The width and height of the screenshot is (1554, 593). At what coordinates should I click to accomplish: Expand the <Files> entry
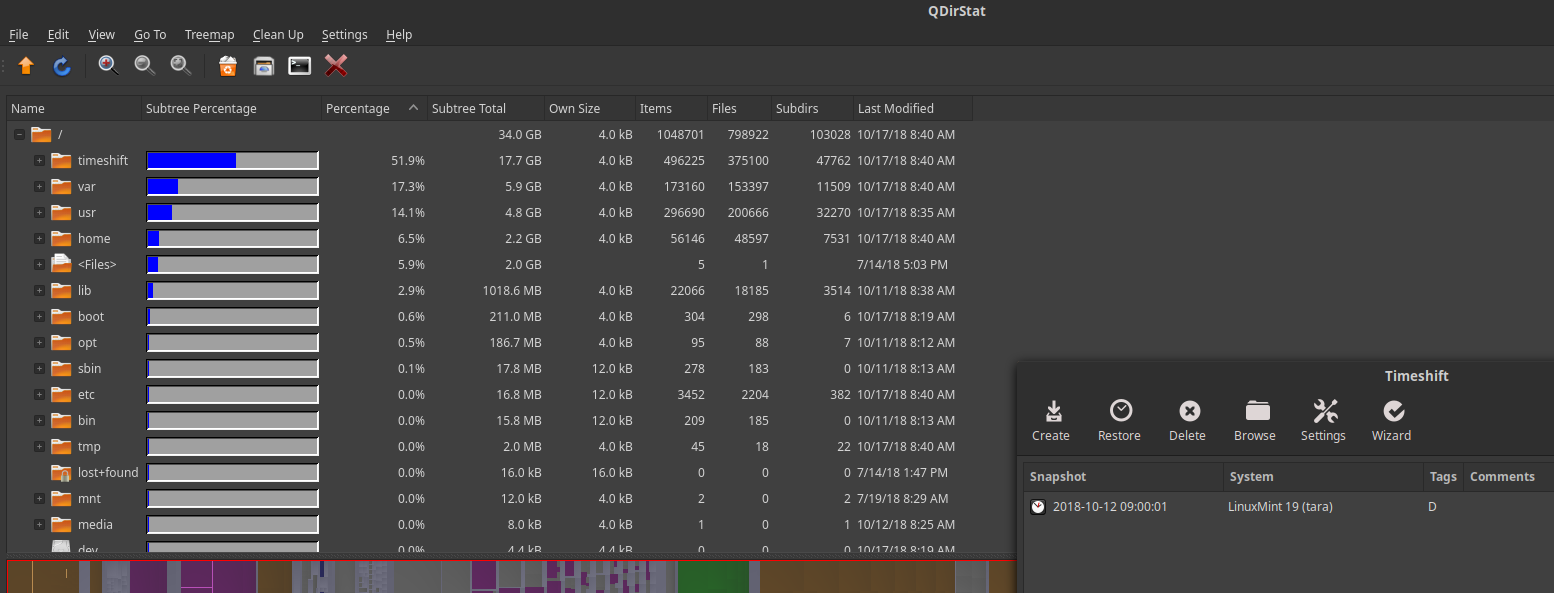click(39, 264)
